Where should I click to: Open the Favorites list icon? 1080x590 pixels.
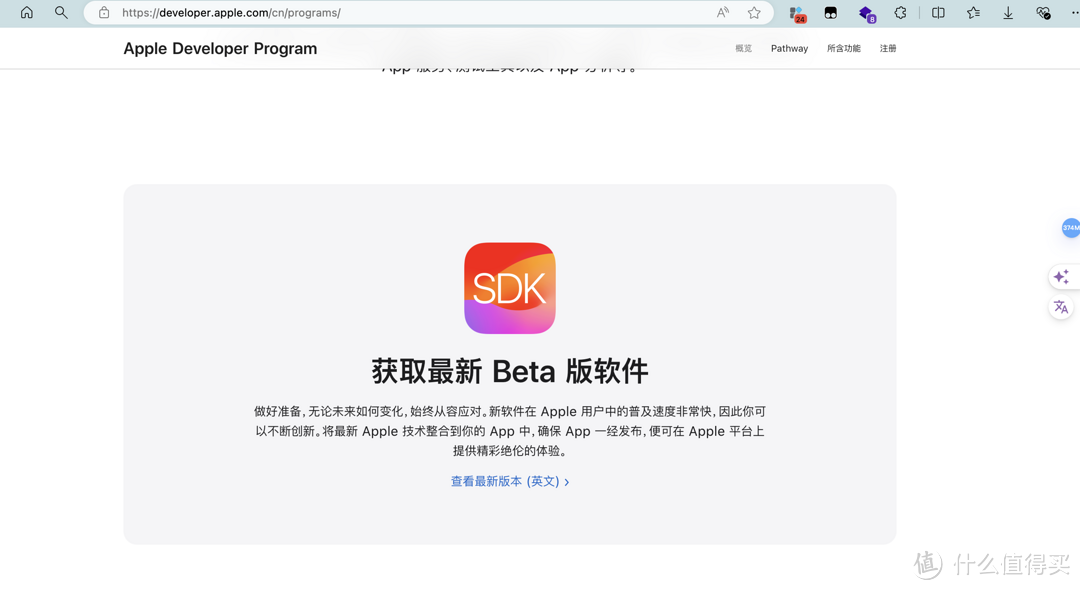(973, 12)
